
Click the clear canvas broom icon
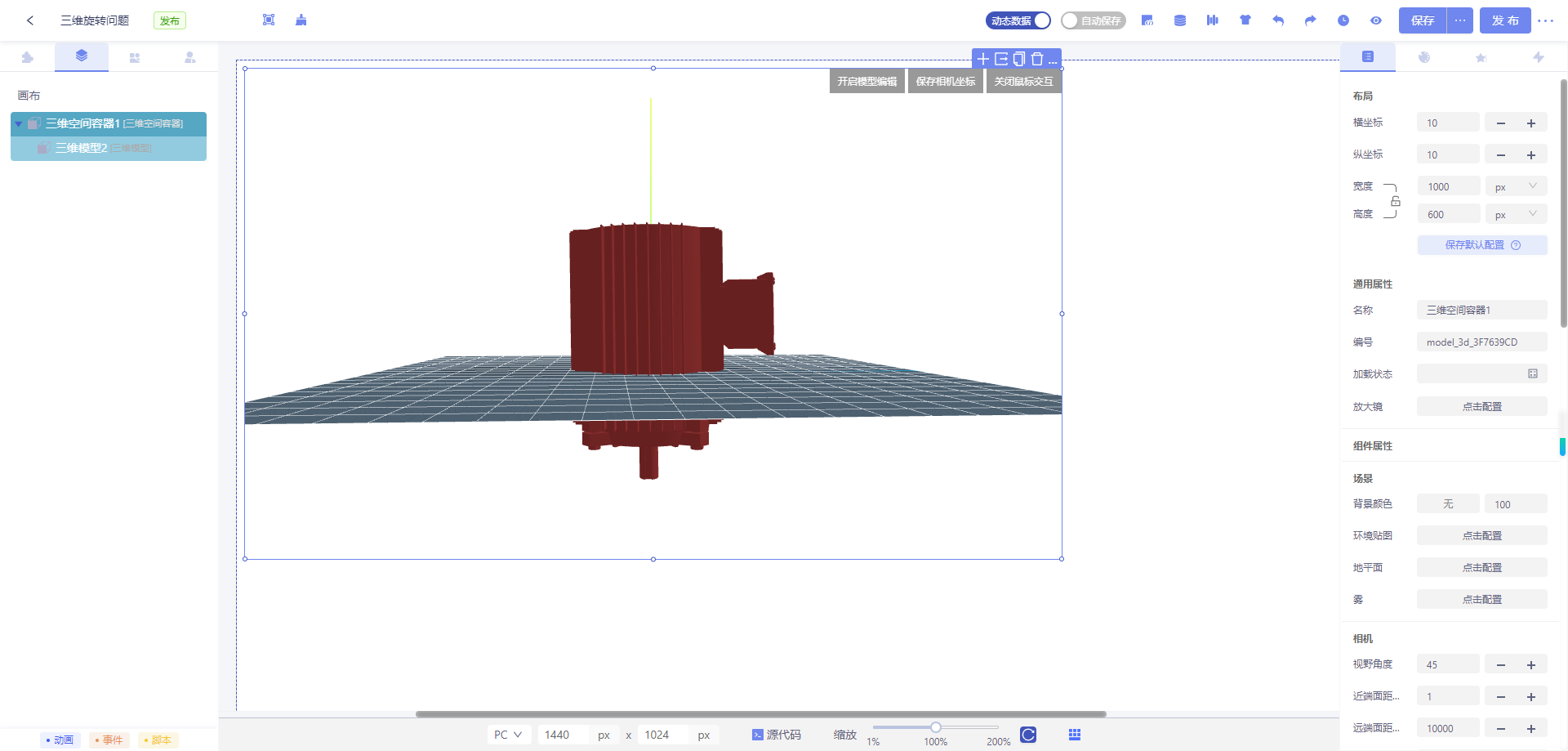301,20
